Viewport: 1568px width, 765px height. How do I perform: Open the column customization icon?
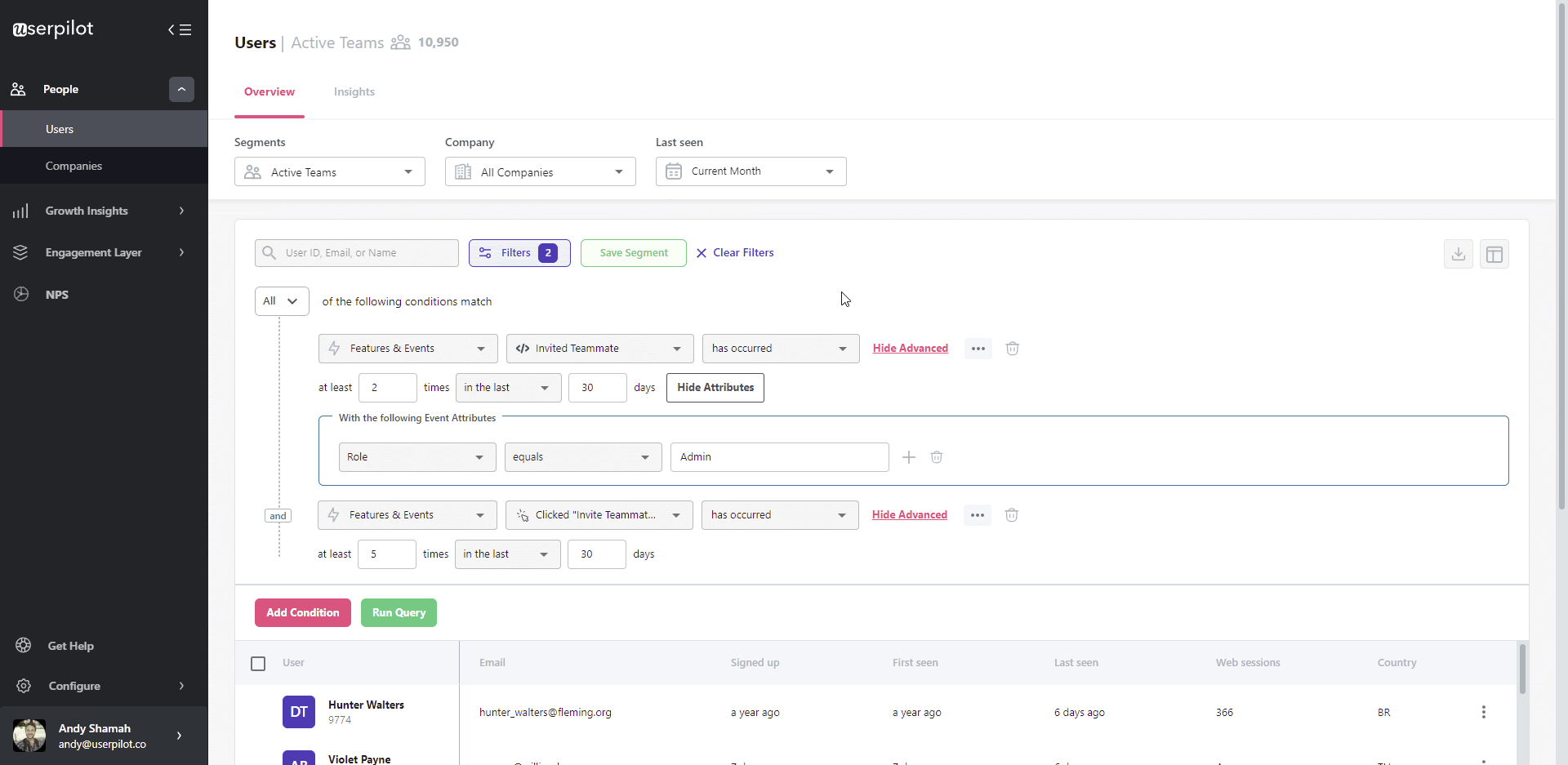[1495, 253]
